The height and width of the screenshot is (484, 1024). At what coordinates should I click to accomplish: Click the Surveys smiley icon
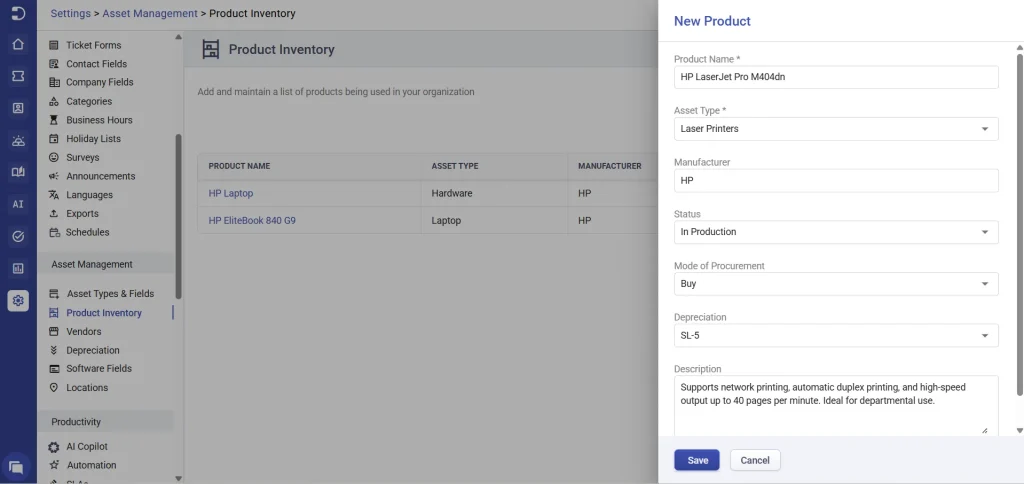[x=54, y=157]
